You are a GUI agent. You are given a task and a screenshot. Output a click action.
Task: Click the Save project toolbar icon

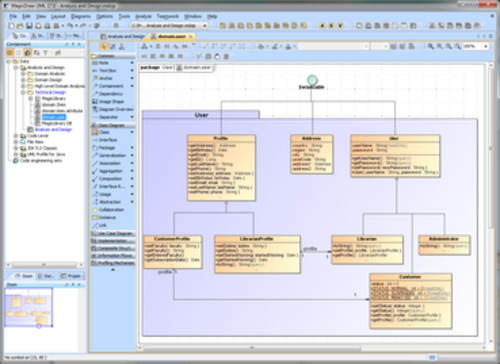[x=29, y=26]
